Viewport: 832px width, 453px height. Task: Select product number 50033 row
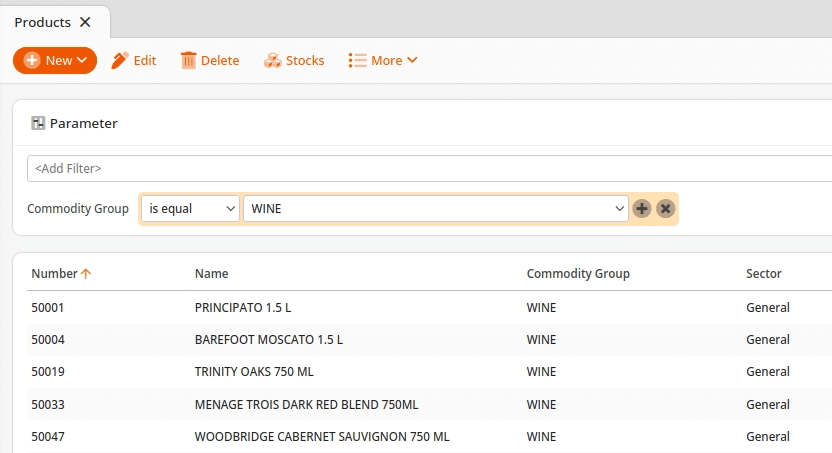coord(48,404)
